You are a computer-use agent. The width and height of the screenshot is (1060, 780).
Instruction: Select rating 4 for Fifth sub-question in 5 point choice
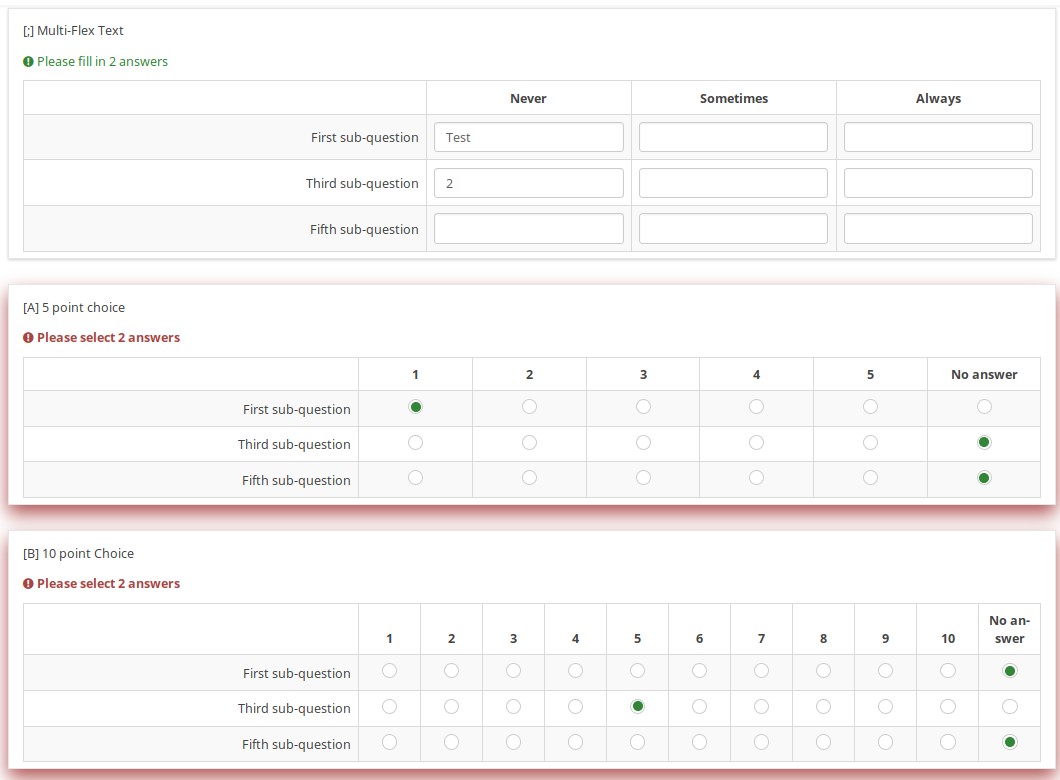(756, 478)
